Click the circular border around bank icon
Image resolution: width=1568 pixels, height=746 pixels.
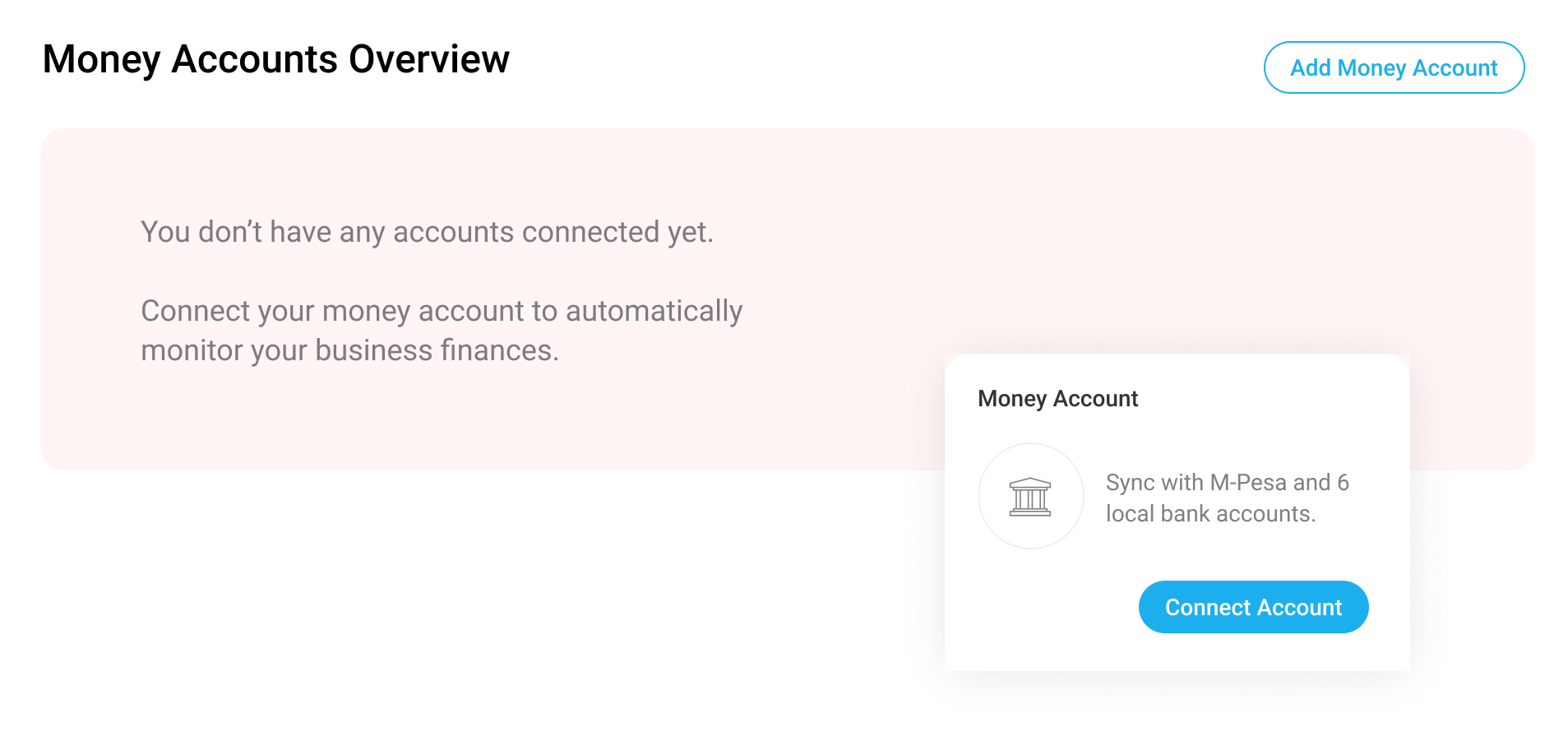1030,496
